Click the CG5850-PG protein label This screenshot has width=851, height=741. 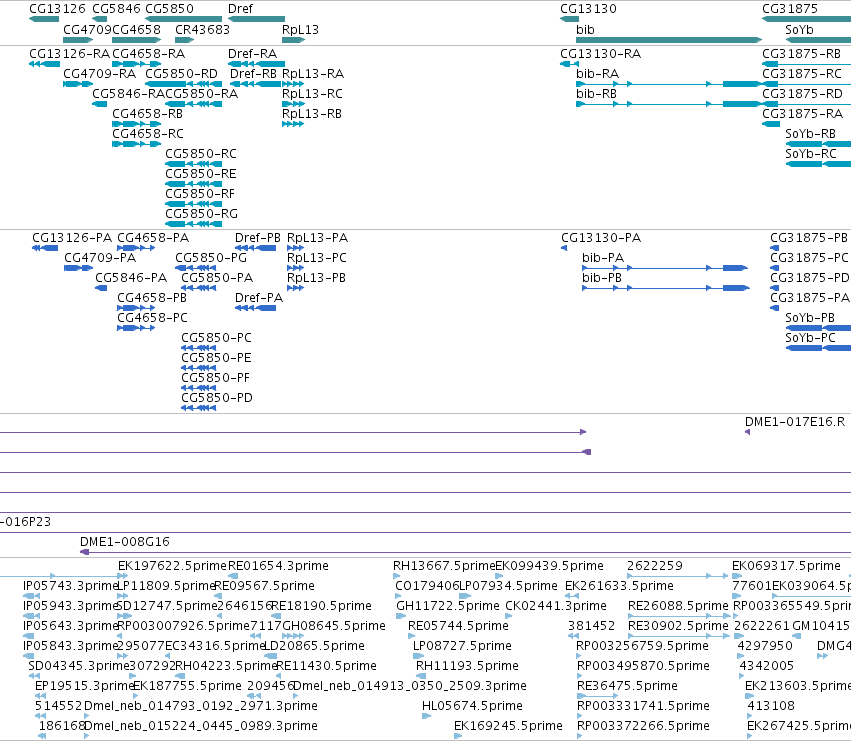211,258
